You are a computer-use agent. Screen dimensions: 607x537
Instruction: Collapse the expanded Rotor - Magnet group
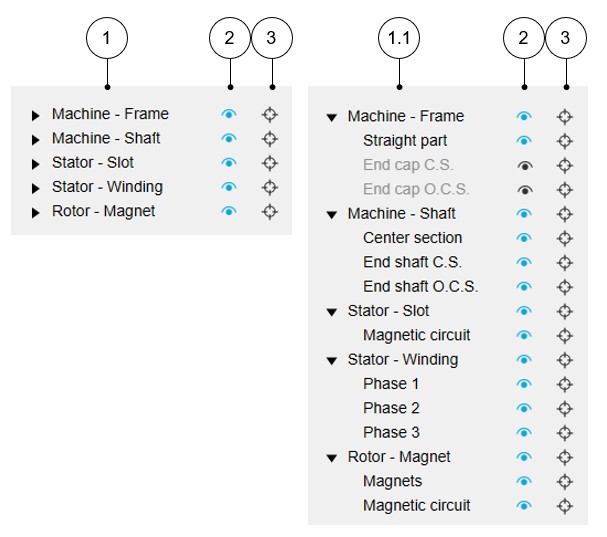(332, 457)
